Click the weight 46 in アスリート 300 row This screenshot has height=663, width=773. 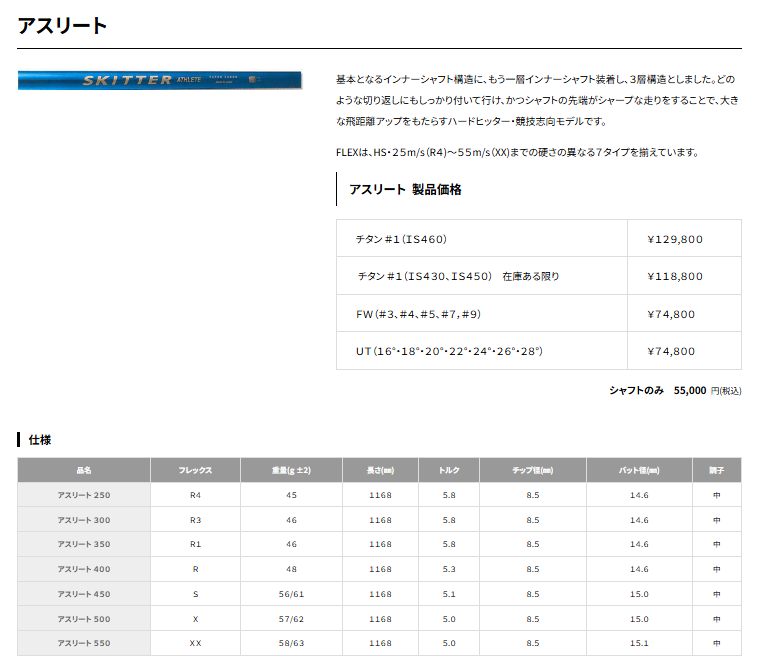tap(291, 520)
